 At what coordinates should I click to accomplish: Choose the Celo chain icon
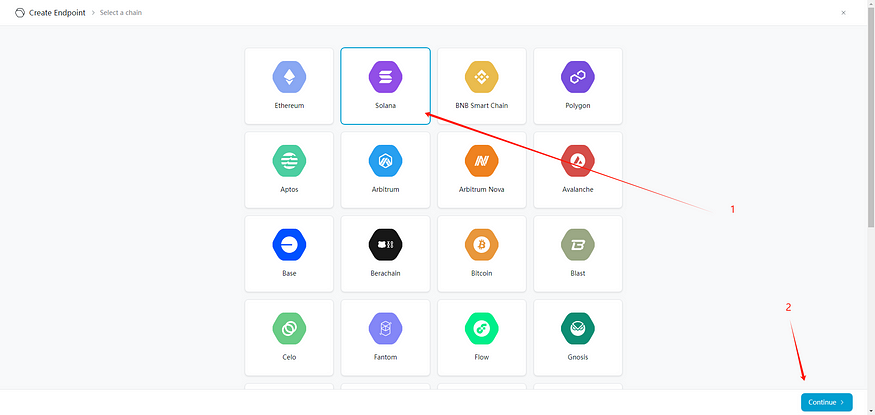[x=289, y=329]
